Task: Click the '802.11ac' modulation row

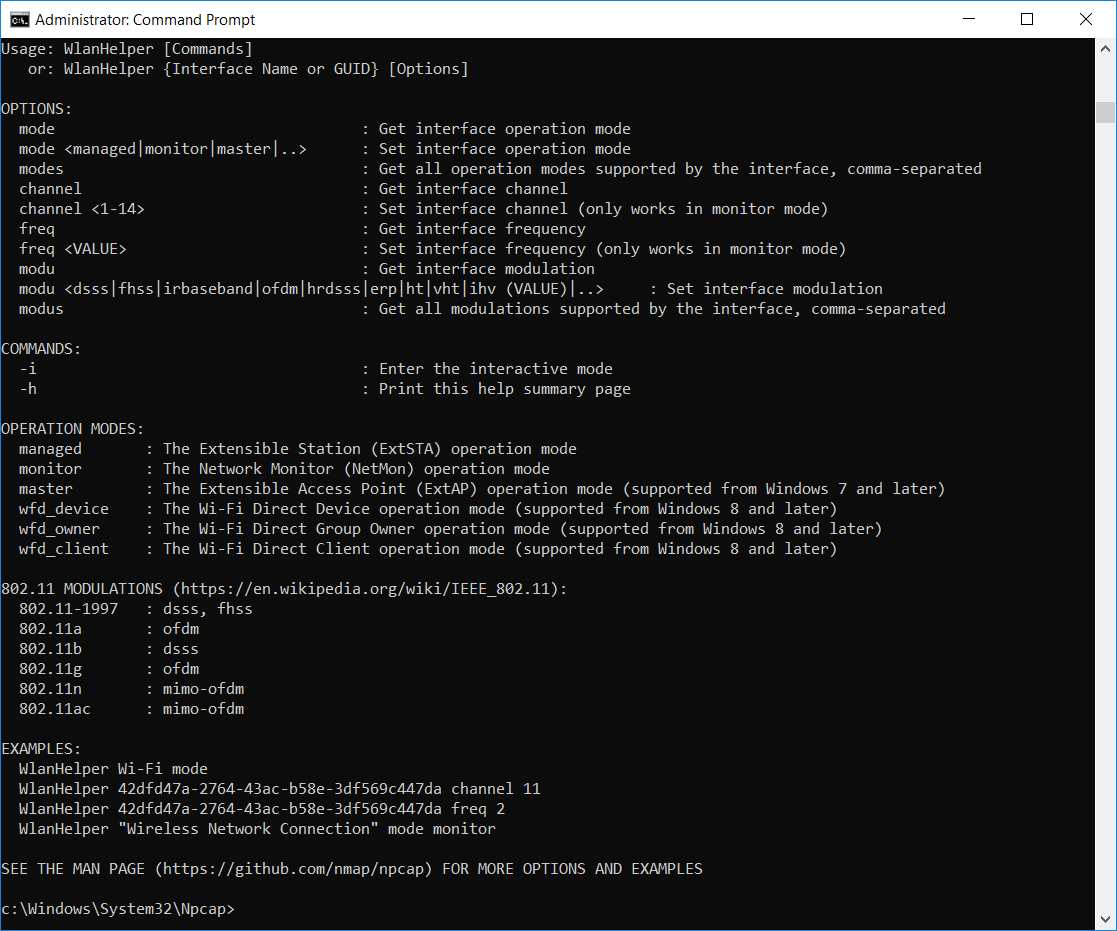Action: coord(55,709)
